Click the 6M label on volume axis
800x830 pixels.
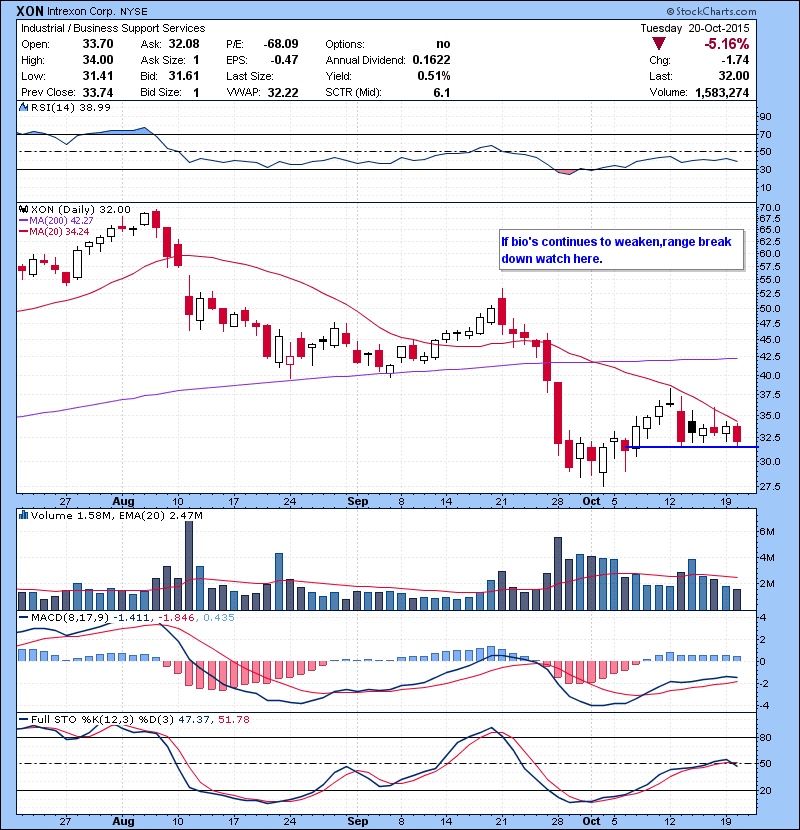pyautogui.click(x=767, y=531)
